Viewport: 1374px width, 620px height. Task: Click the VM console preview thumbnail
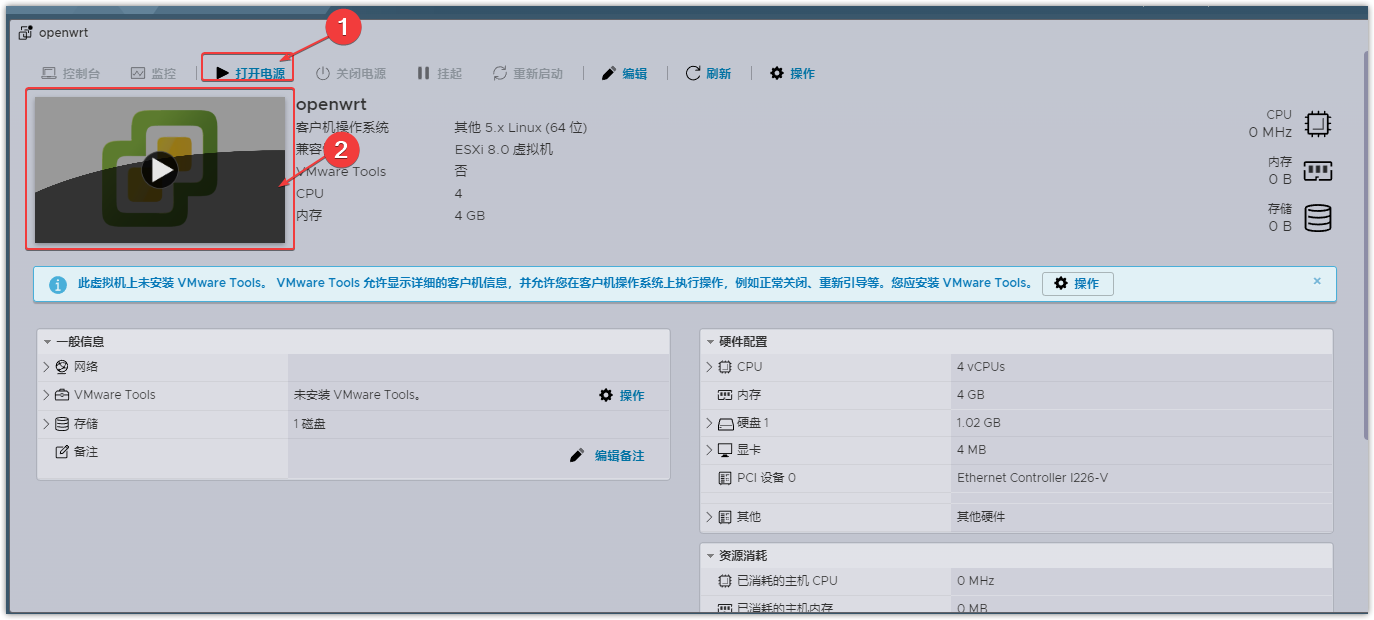[160, 169]
